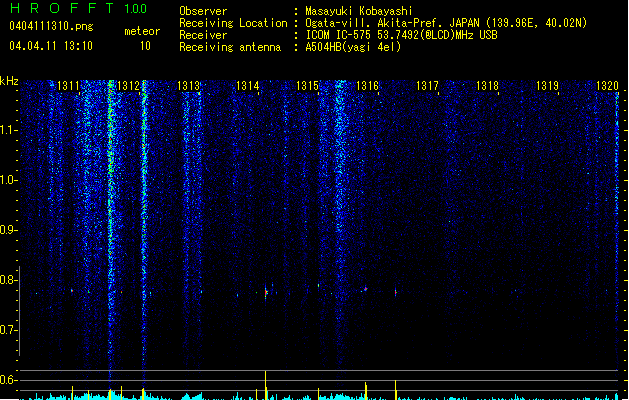Viewport: 629px width, 400px height.
Task: Click the meteor count label
Action: pyautogui.click(x=142, y=31)
